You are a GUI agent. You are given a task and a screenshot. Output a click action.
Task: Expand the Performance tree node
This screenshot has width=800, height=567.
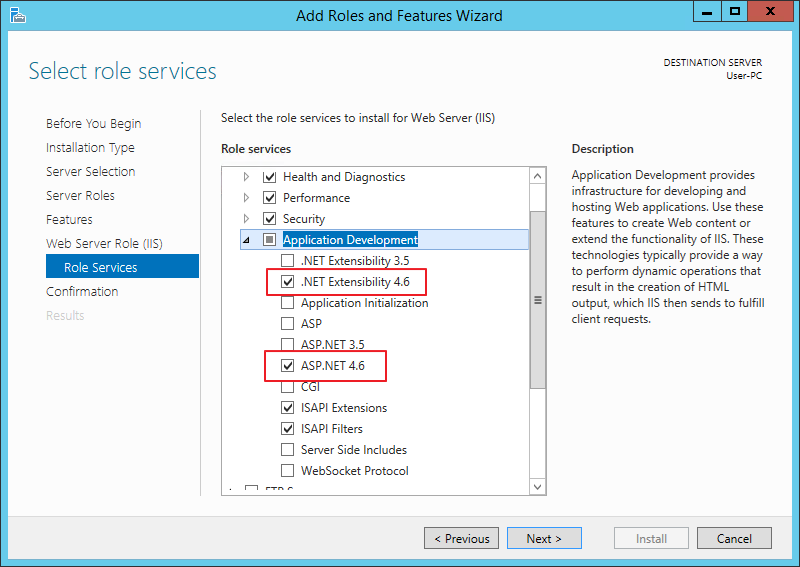[x=247, y=198]
